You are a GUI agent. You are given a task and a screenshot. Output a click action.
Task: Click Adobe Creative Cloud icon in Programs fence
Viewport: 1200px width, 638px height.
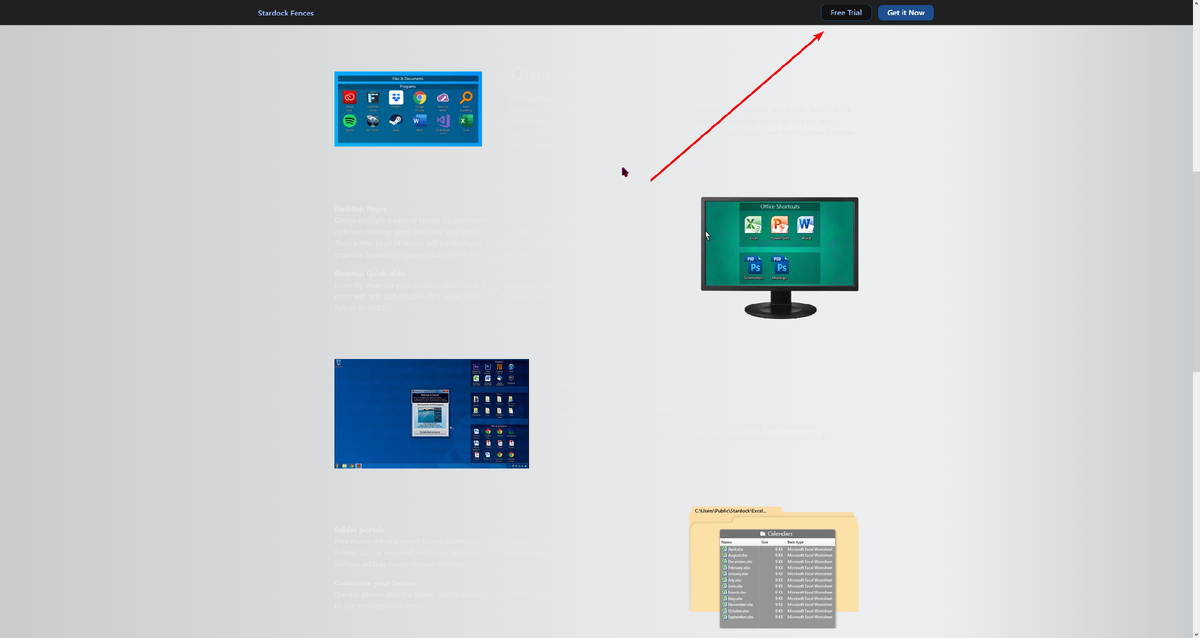(350, 97)
